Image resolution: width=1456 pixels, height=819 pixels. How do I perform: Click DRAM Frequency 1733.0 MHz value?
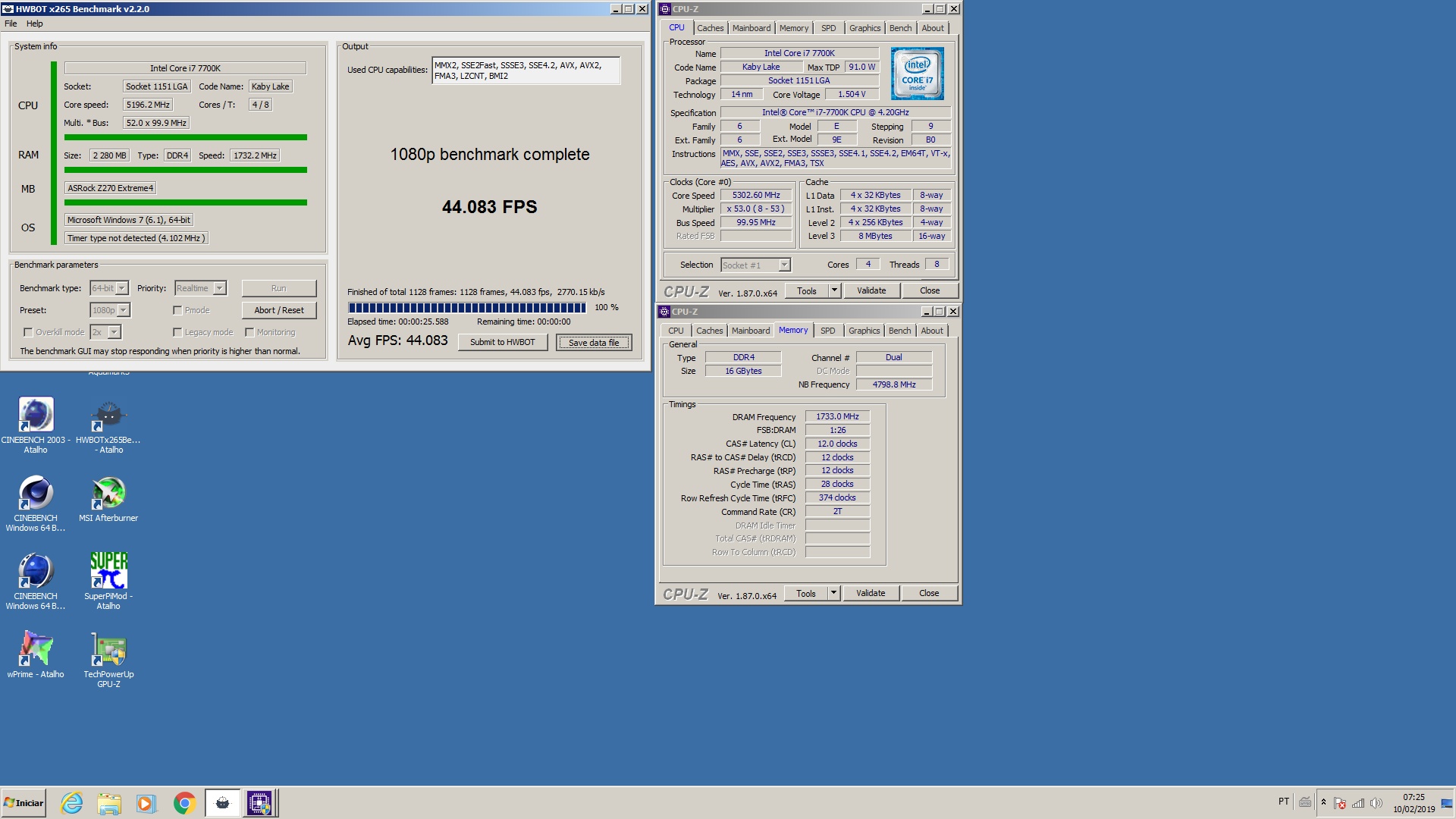pos(837,416)
